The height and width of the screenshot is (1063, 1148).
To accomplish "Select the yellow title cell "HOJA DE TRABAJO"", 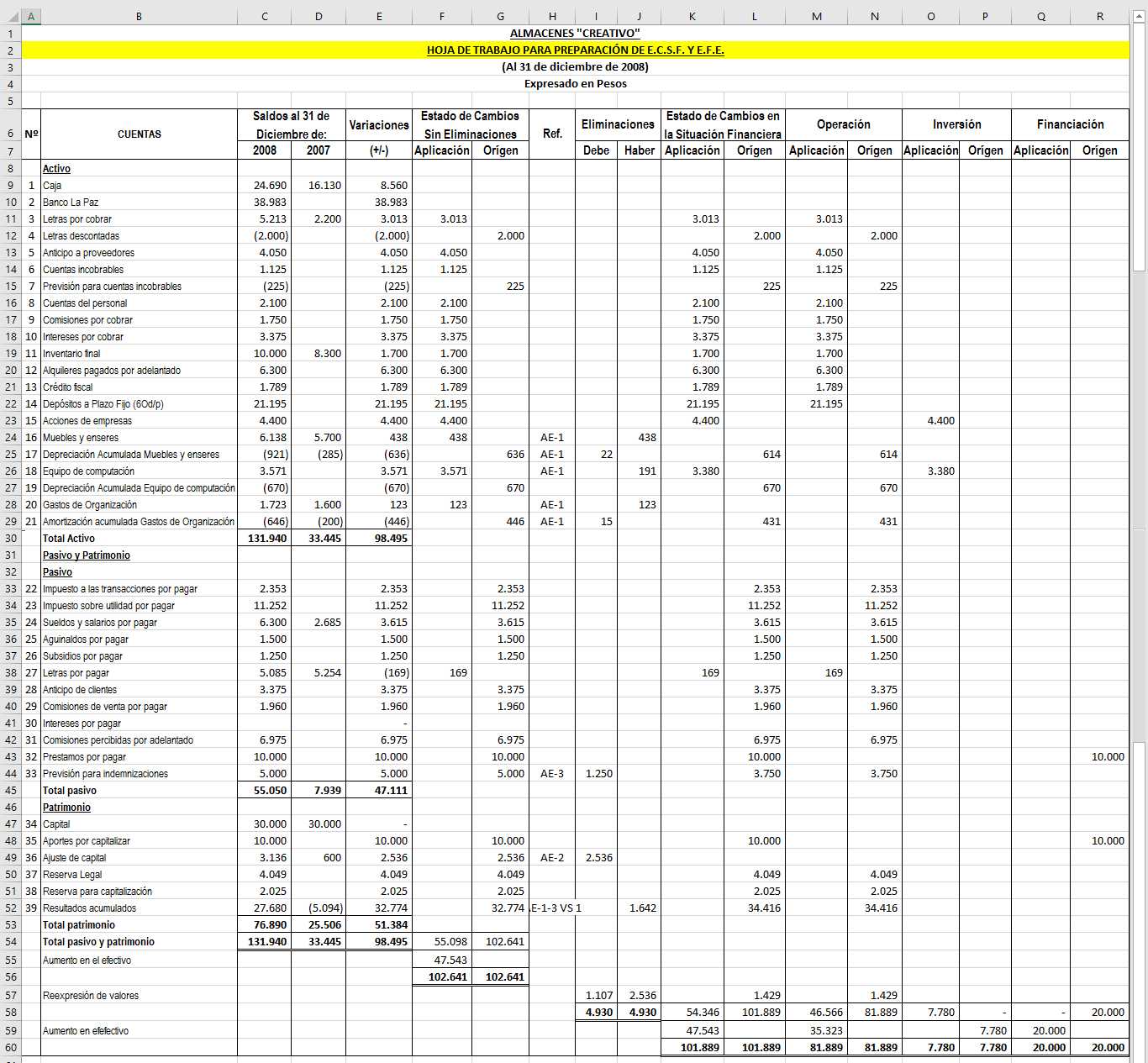I will click(575, 50).
